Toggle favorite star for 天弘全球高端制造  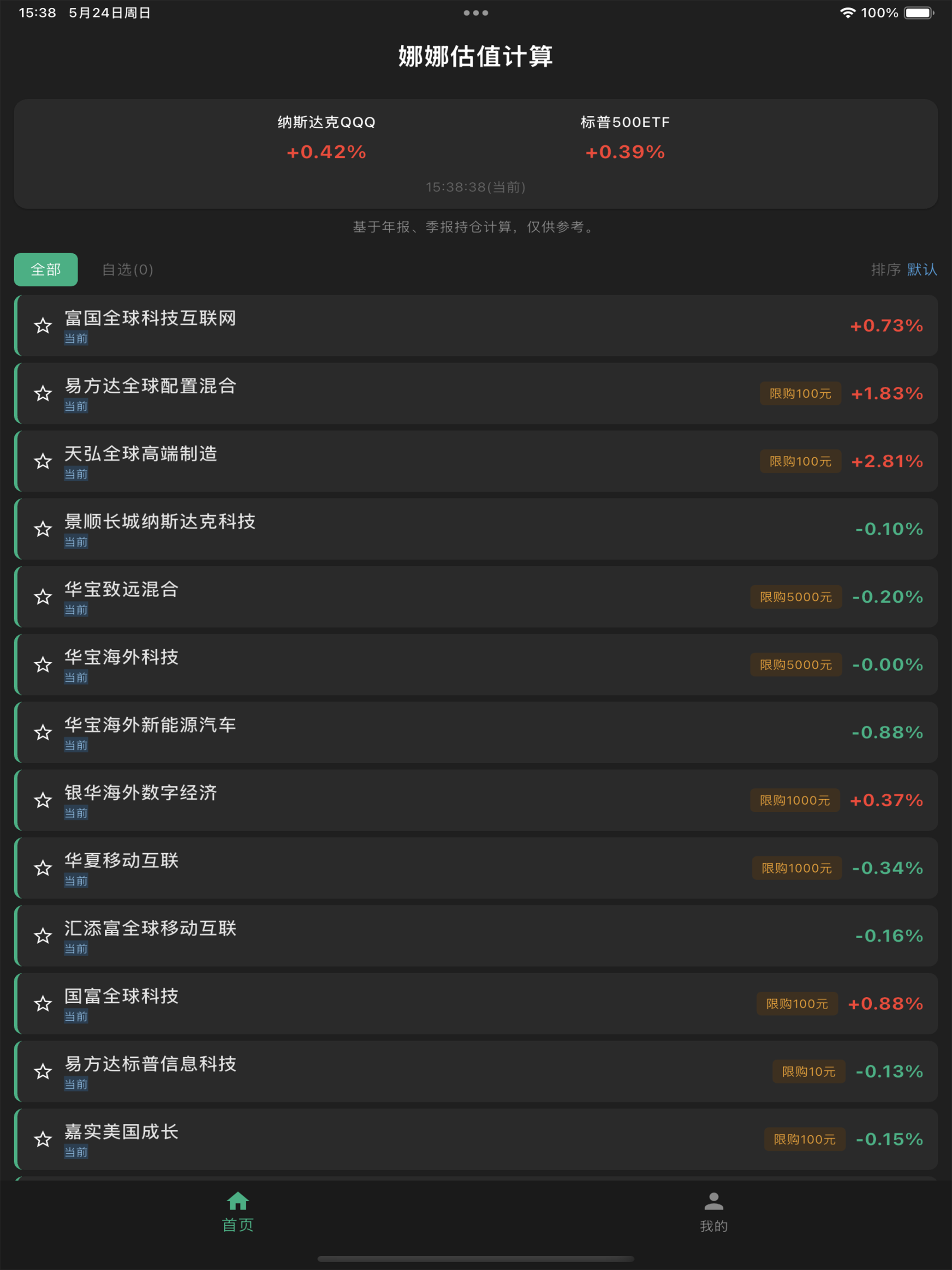pos(43,461)
